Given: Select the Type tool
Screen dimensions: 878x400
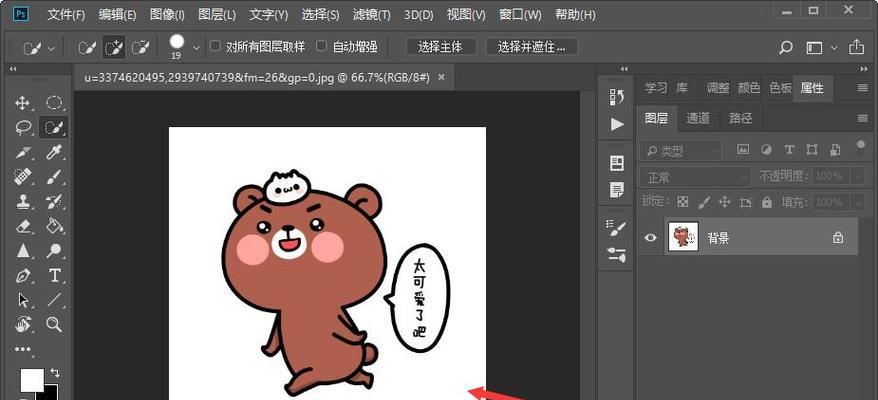Looking at the screenshot, I should [54, 275].
